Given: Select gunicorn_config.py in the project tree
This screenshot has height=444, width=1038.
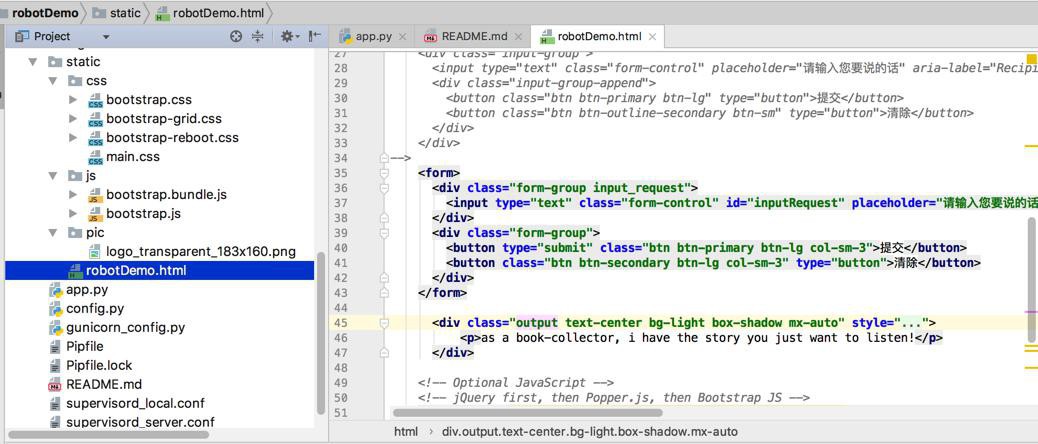Looking at the screenshot, I should point(126,328).
